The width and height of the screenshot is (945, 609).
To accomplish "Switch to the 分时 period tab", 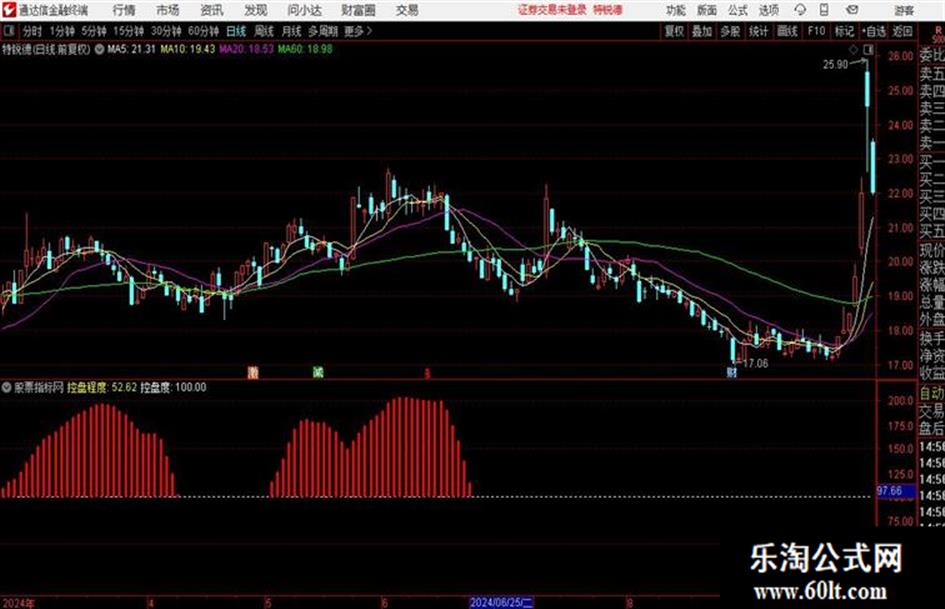I will tap(33, 31).
